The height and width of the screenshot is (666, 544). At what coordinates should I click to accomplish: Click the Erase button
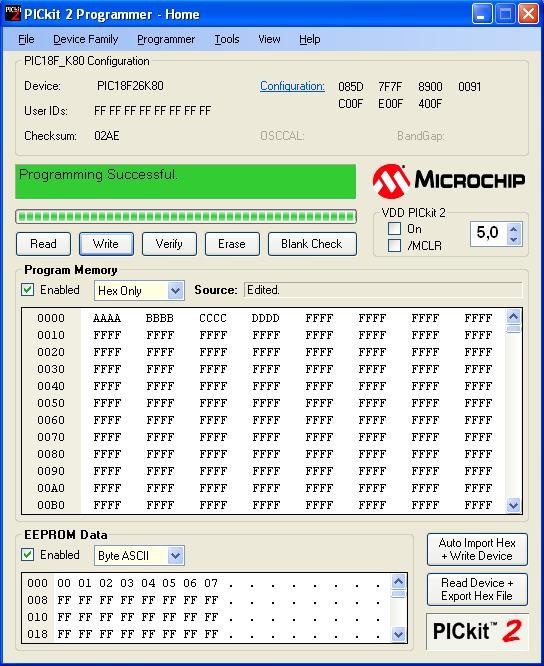[x=232, y=244]
